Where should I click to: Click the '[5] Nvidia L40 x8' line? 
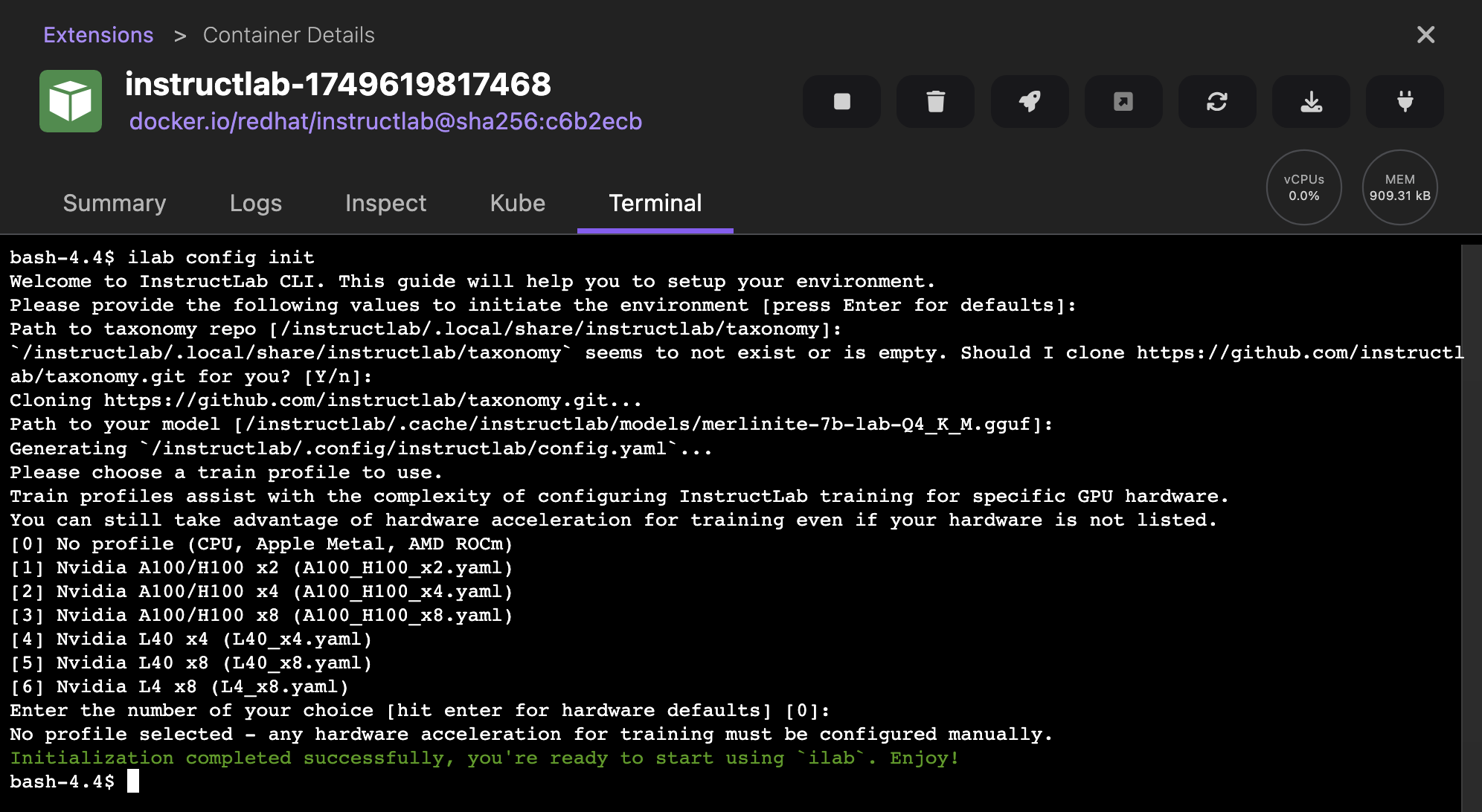pos(190,663)
